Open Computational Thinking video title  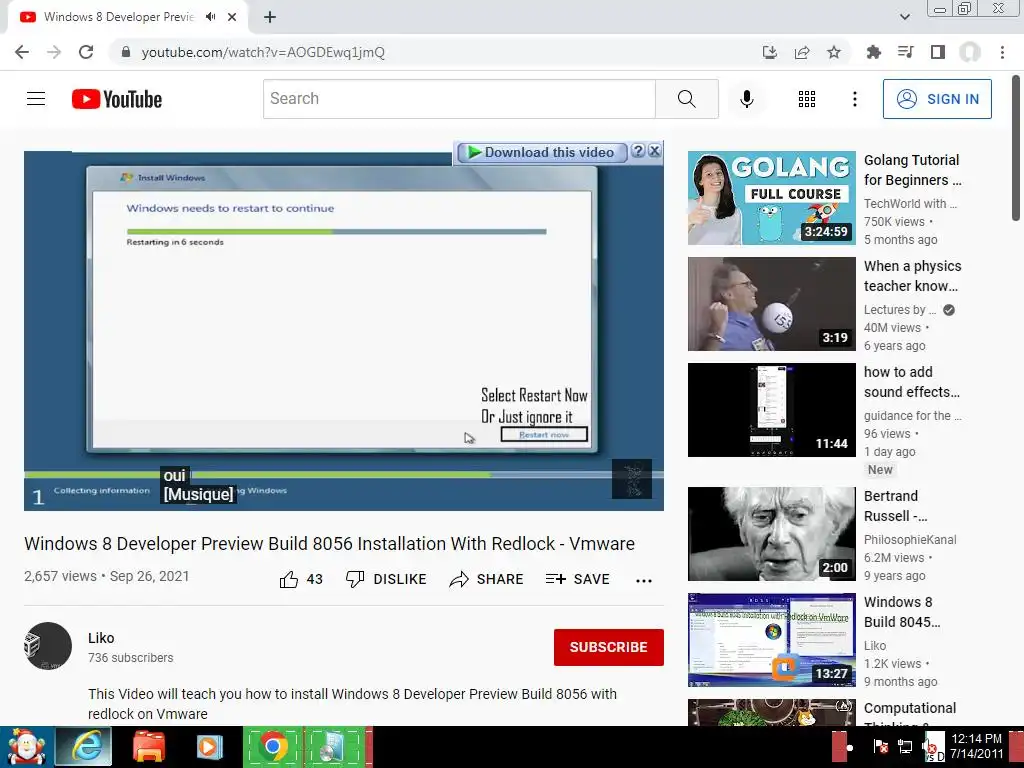coord(910,713)
